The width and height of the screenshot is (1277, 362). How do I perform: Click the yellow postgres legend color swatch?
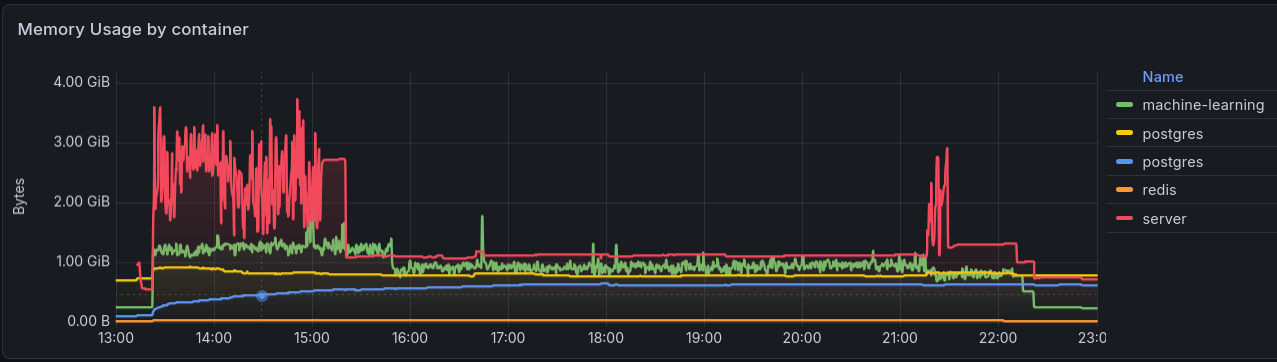[x=1124, y=133]
